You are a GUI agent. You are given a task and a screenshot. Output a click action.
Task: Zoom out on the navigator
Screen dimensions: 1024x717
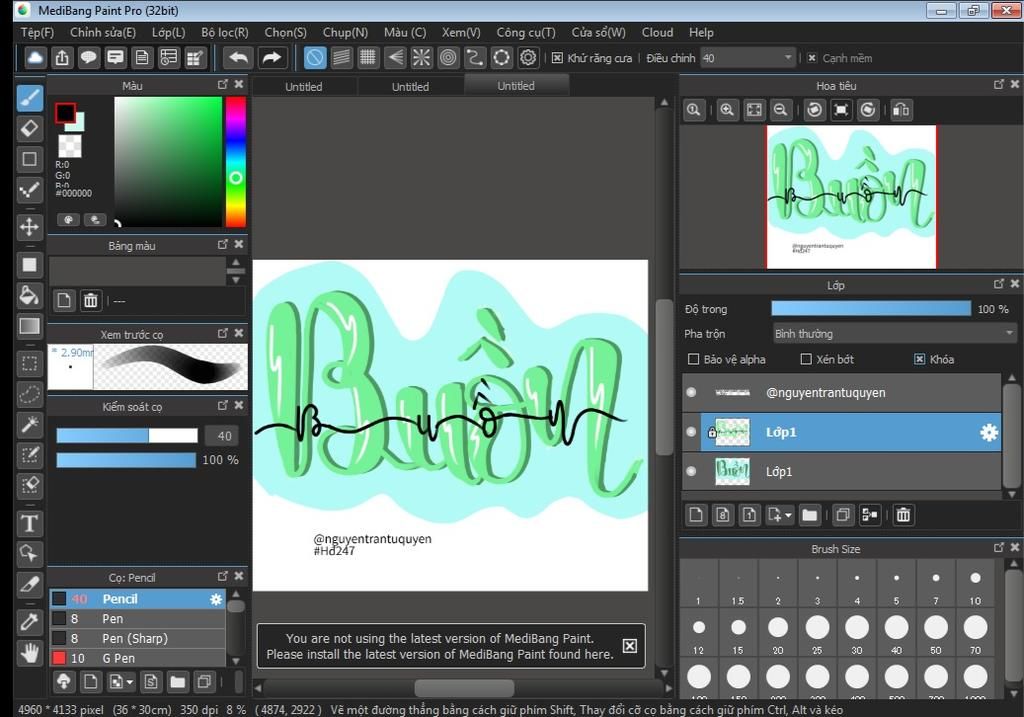780,110
